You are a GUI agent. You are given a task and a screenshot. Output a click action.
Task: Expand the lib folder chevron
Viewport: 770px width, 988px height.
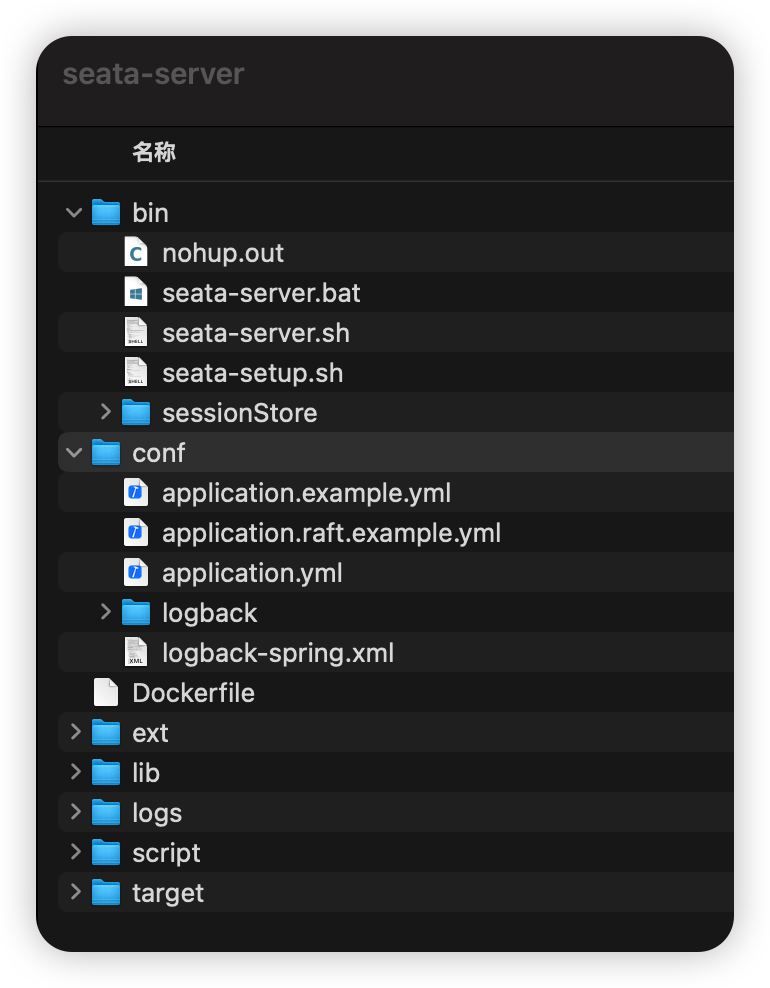pyautogui.click(x=74, y=772)
